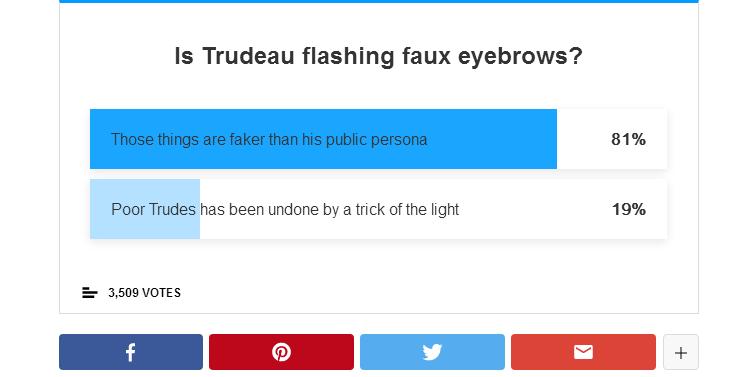Tweet the poll with the Twitter bird button
The image size is (752, 377).
pos(432,352)
